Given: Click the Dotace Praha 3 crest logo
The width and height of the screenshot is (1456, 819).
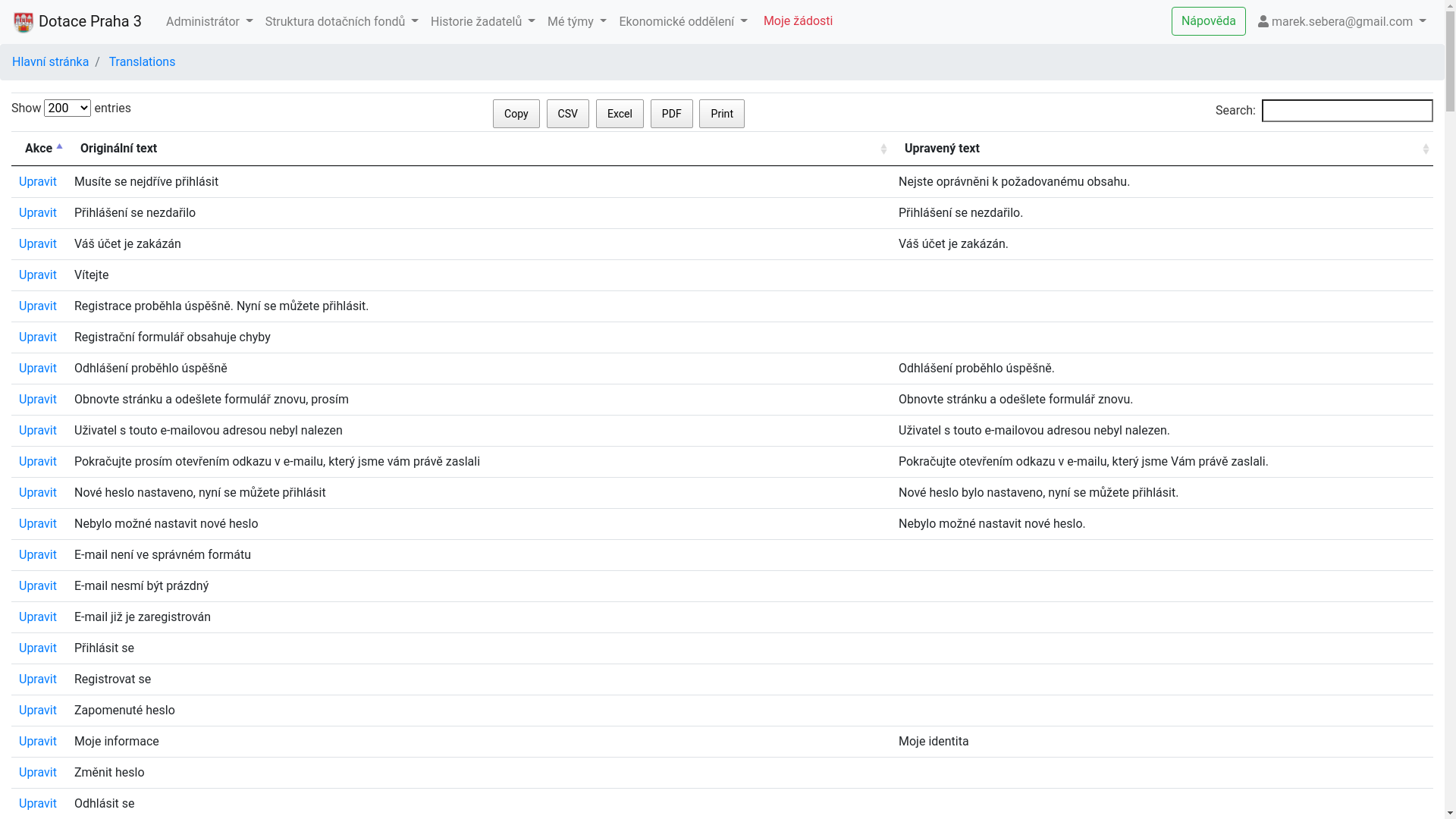Looking at the screenshot, I should 24,22.
